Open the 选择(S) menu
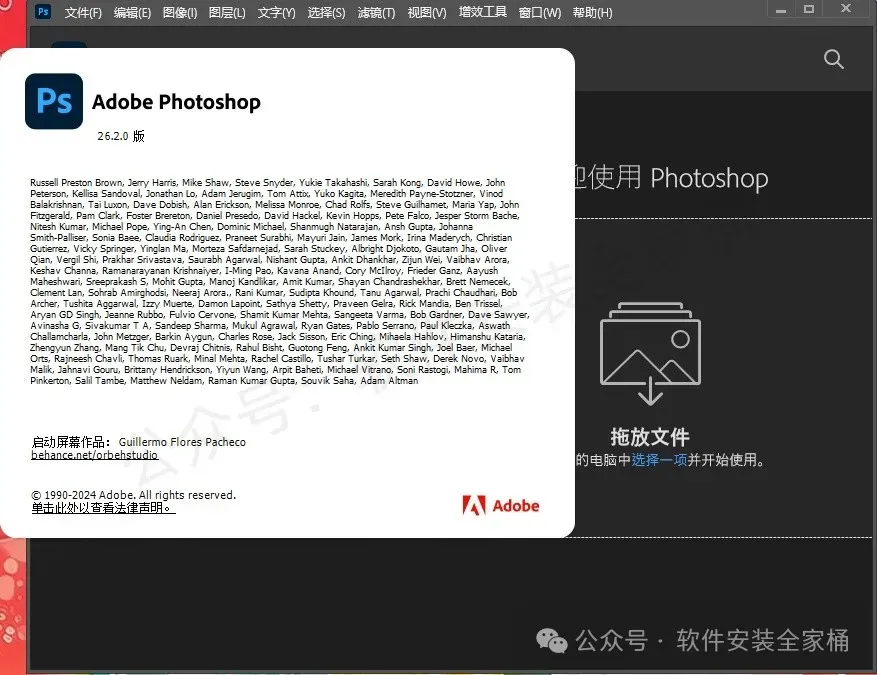The width and height of the screenshot is (877, 675). click(326, 12)
